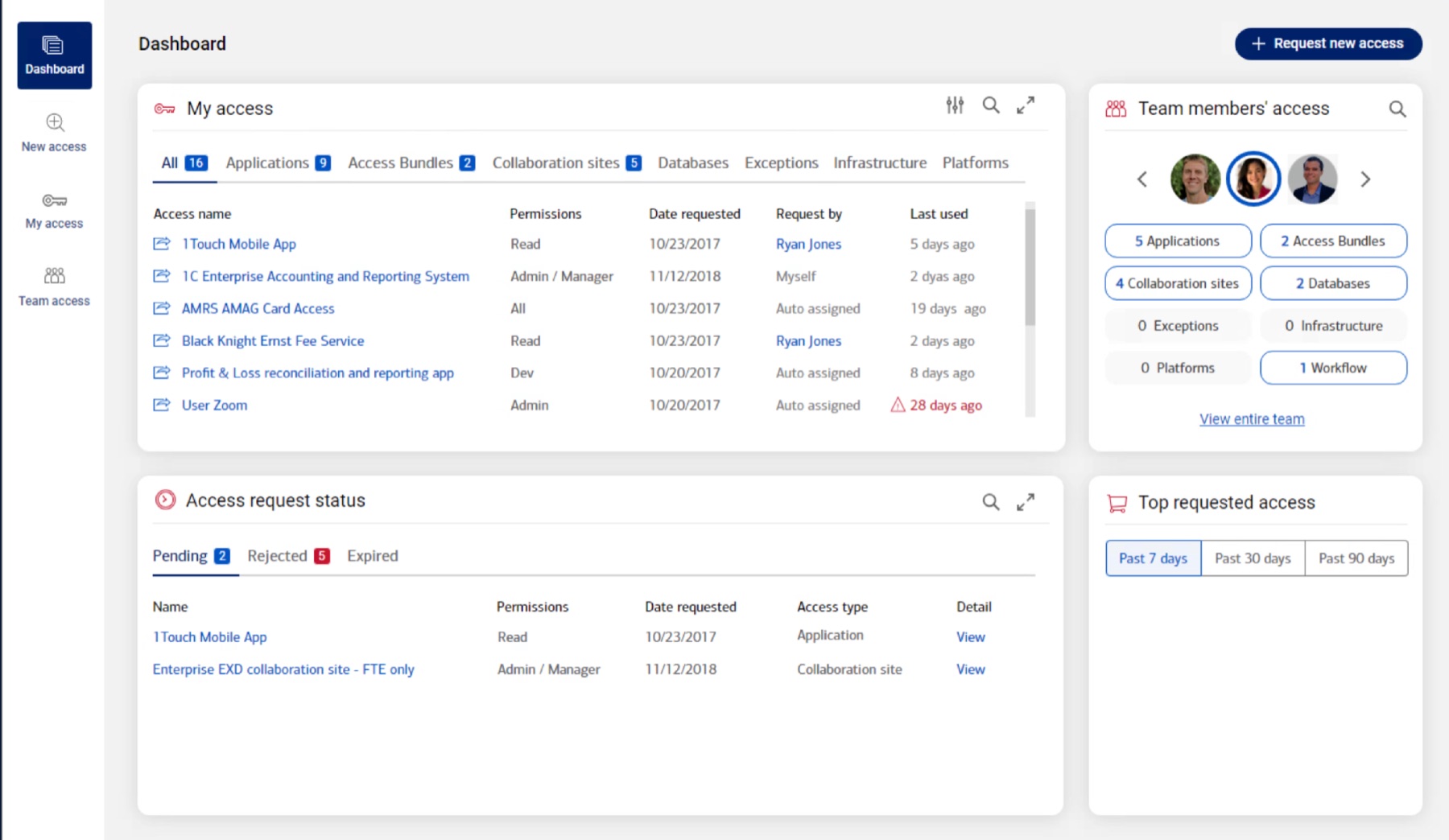Image resolution: width=1449 pixels, height=840 pixels.
Task: Select the third team member avatar
Action: click(1312, 179)
